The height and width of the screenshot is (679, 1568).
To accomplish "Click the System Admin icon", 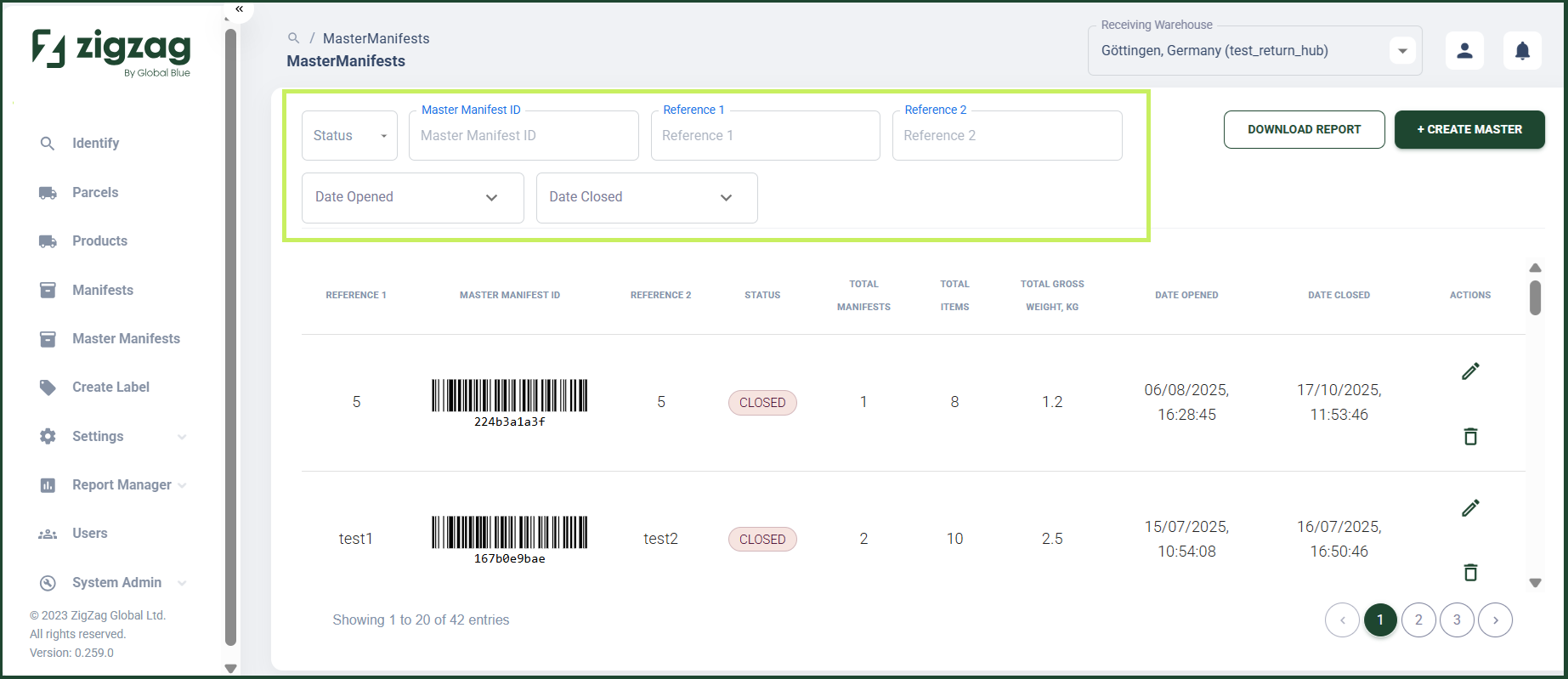I will pyautogui.click(x=48, y=583).
